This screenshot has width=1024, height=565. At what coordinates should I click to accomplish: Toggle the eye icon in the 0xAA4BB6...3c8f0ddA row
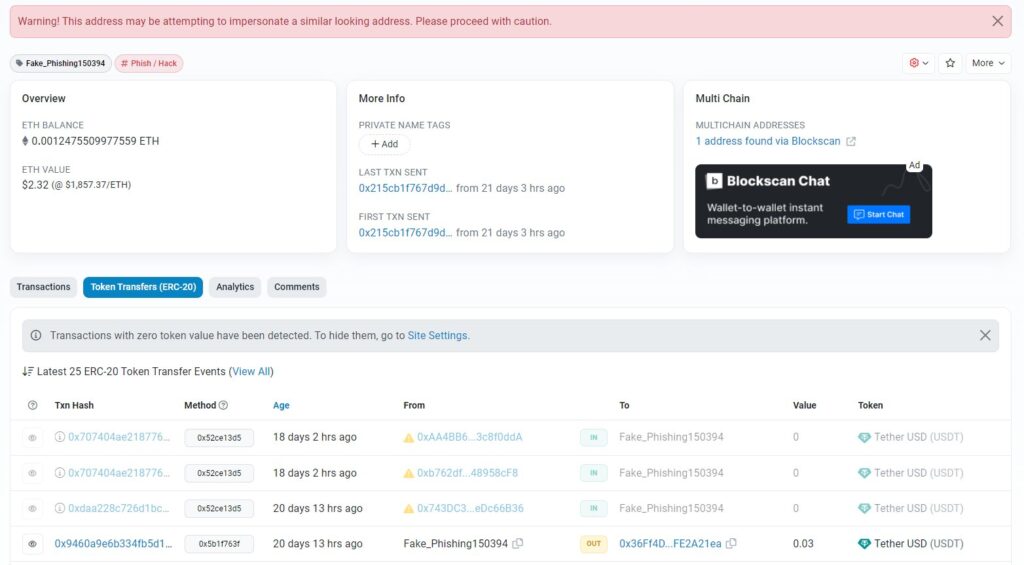coord(32,438)
